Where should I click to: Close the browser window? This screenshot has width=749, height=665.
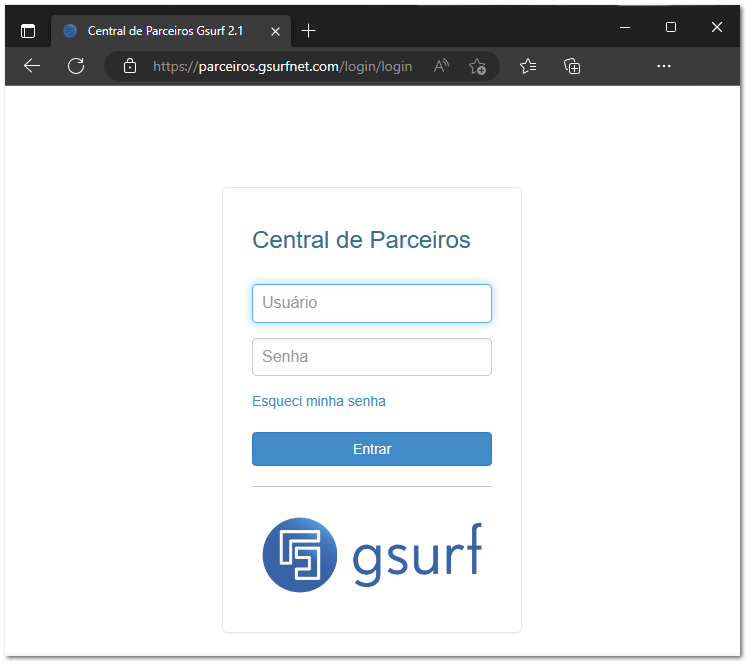(x=717, y=27)
